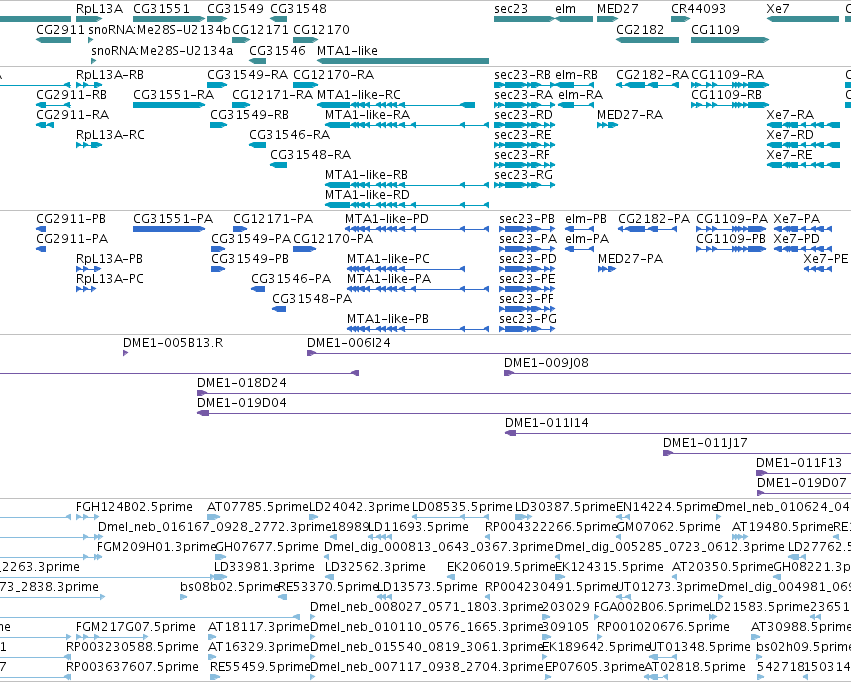Click the CG1109 gene label
The image size is (851, 682).
715,29
